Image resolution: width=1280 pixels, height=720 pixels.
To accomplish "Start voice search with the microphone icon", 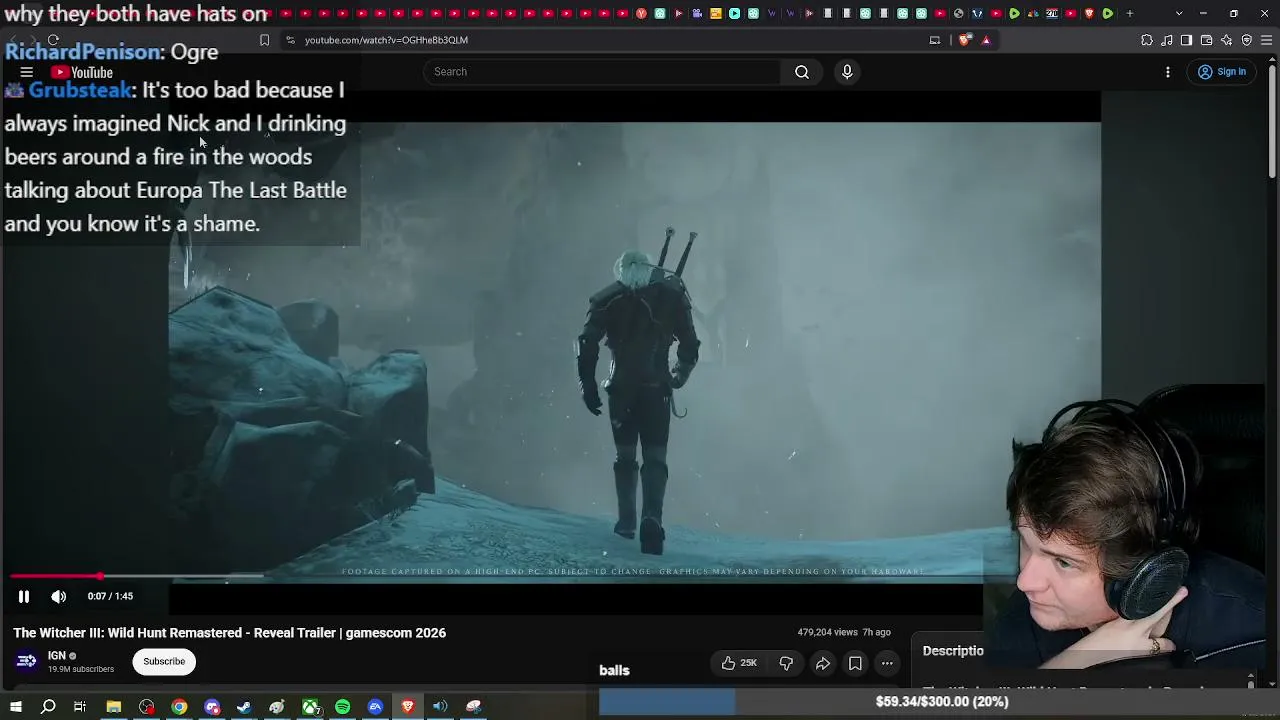I will pos(847,72).
